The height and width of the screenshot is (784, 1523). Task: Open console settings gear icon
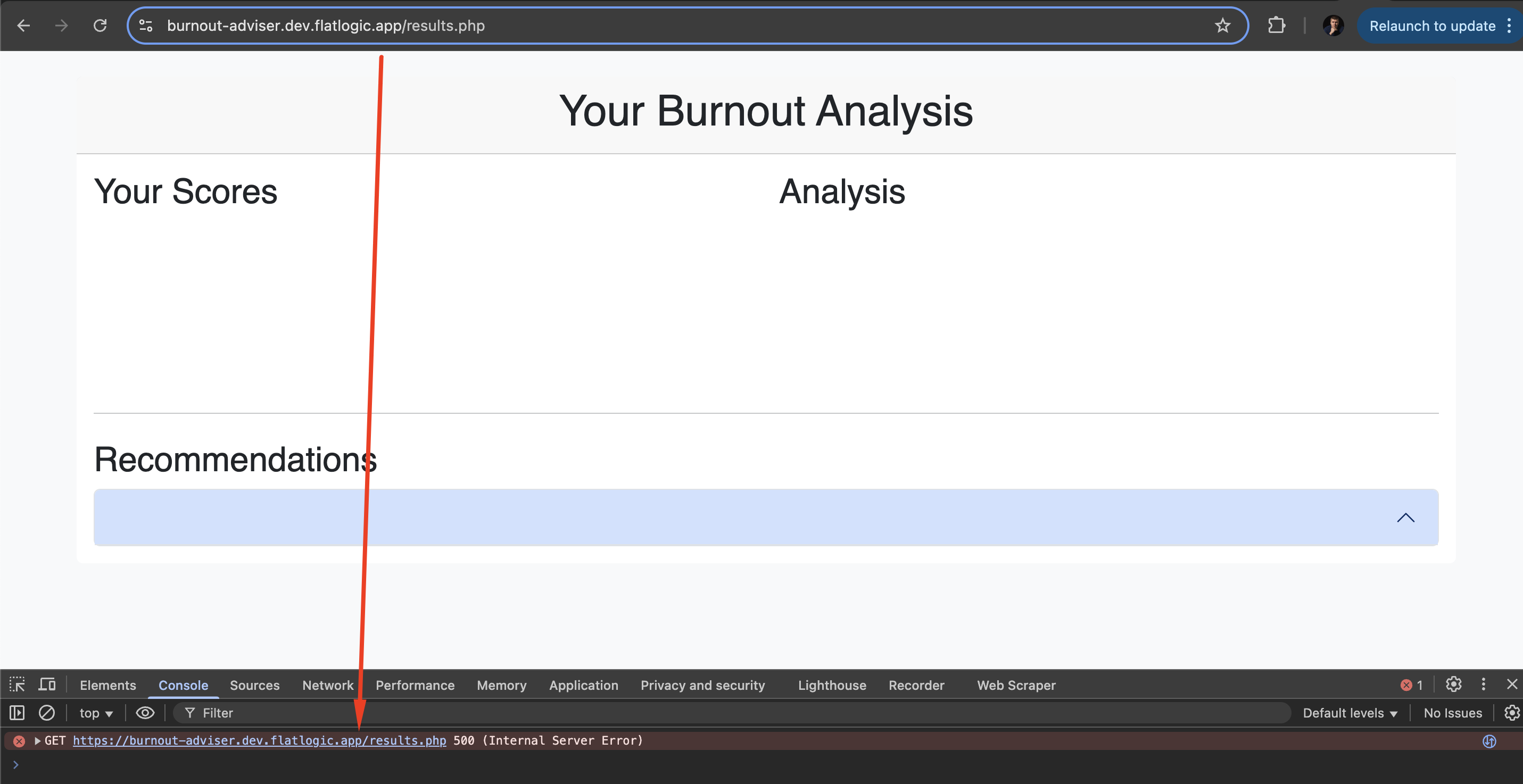(x=1511, y=713)
